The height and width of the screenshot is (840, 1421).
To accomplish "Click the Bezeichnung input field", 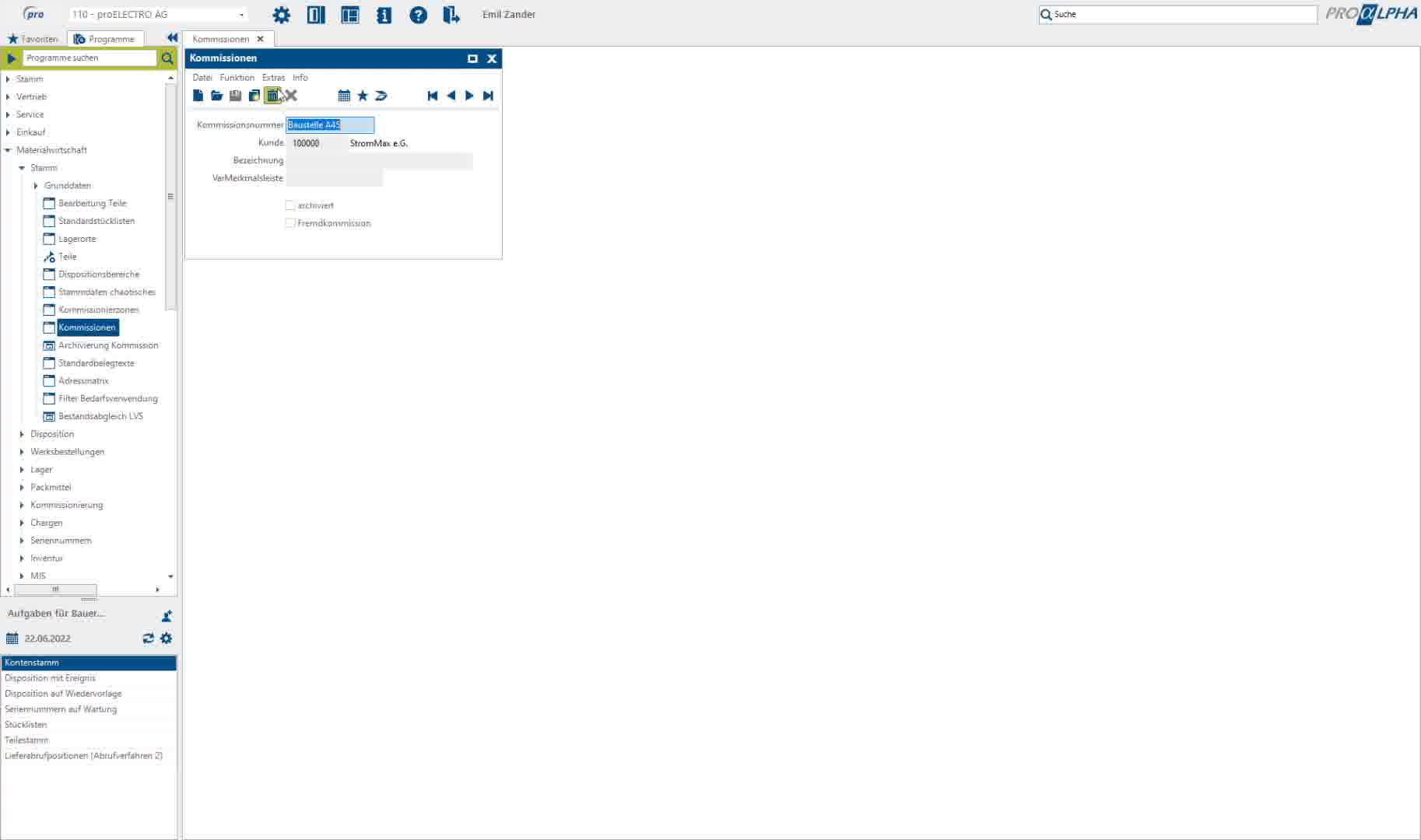I will coord(380,161).
